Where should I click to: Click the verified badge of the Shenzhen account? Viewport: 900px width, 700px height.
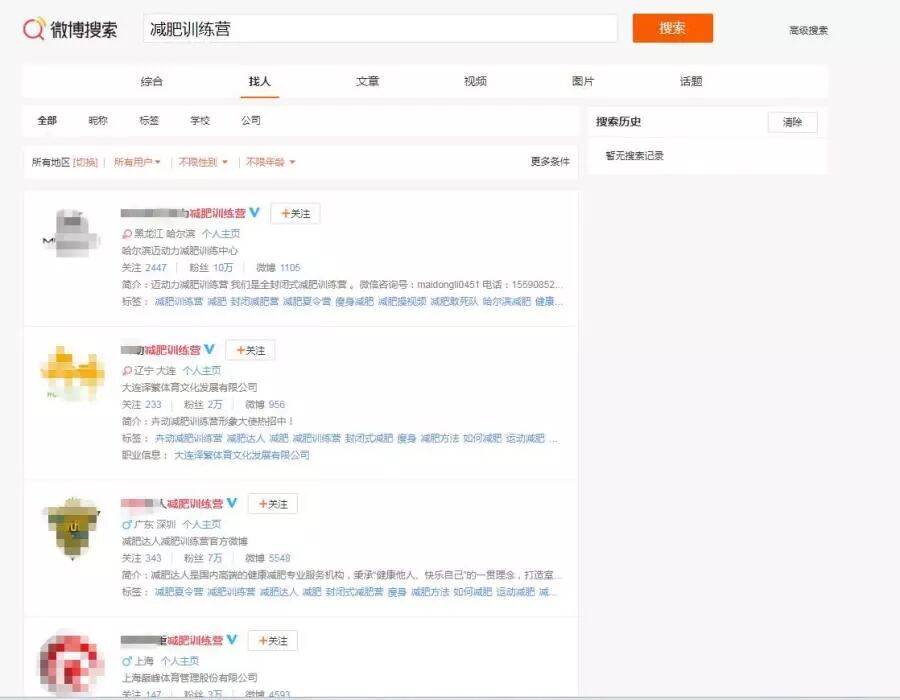tap(231, 503)
